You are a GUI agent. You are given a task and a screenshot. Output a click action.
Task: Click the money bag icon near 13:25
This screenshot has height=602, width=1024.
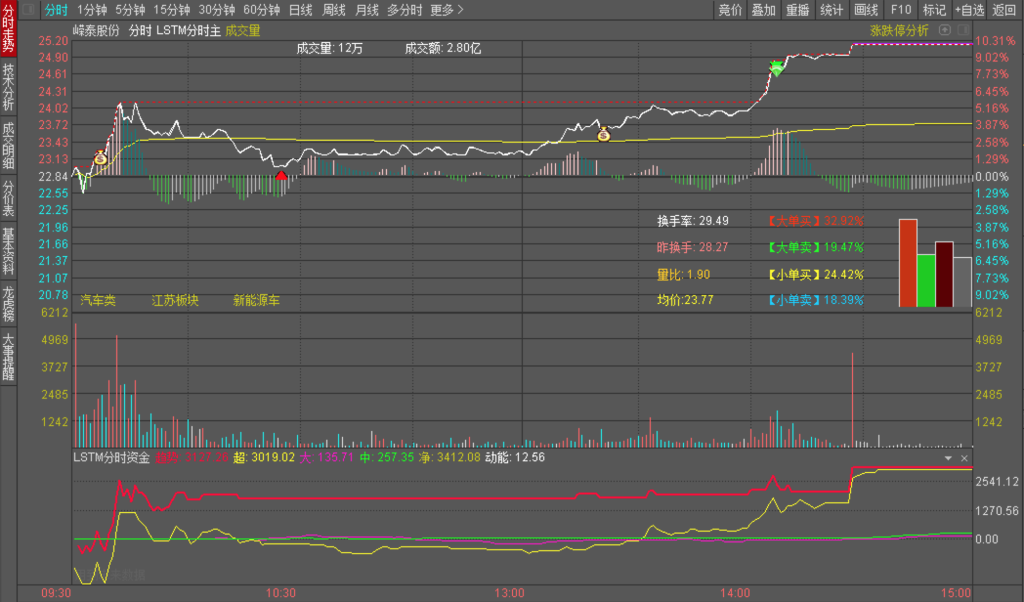[x=603, y=134]
